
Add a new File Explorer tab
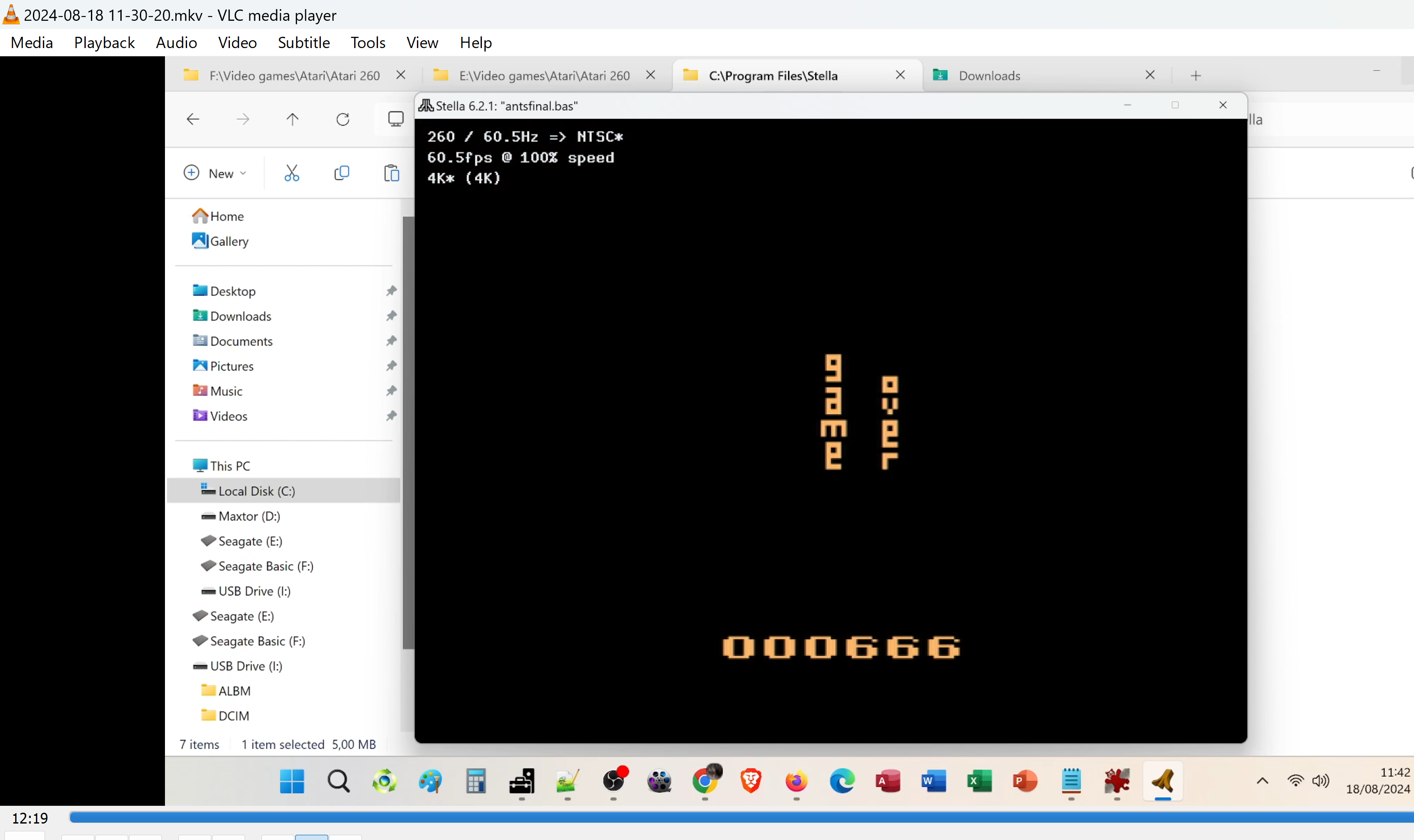[1196, 75]
